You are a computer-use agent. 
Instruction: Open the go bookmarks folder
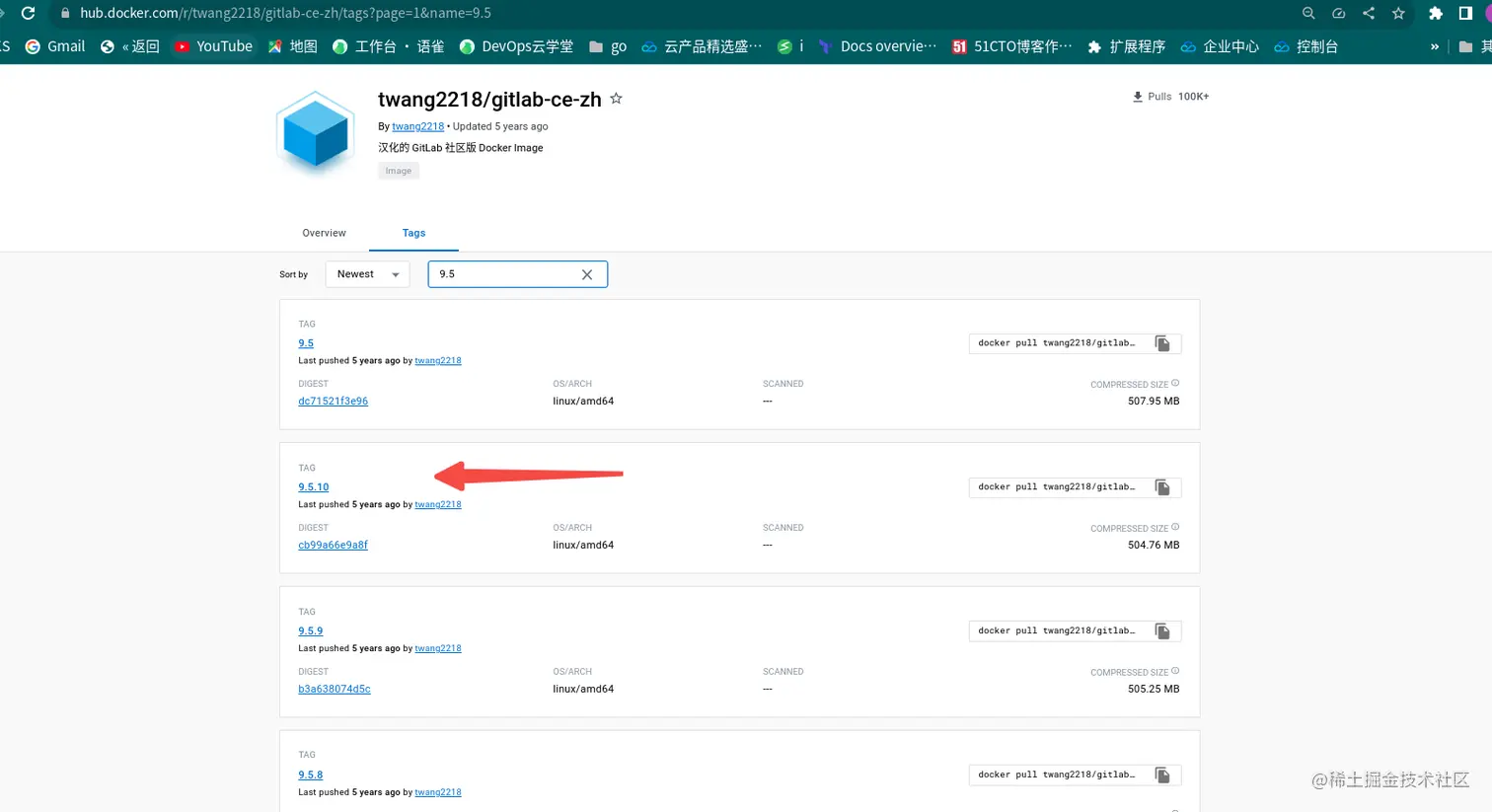coord(608,46)
